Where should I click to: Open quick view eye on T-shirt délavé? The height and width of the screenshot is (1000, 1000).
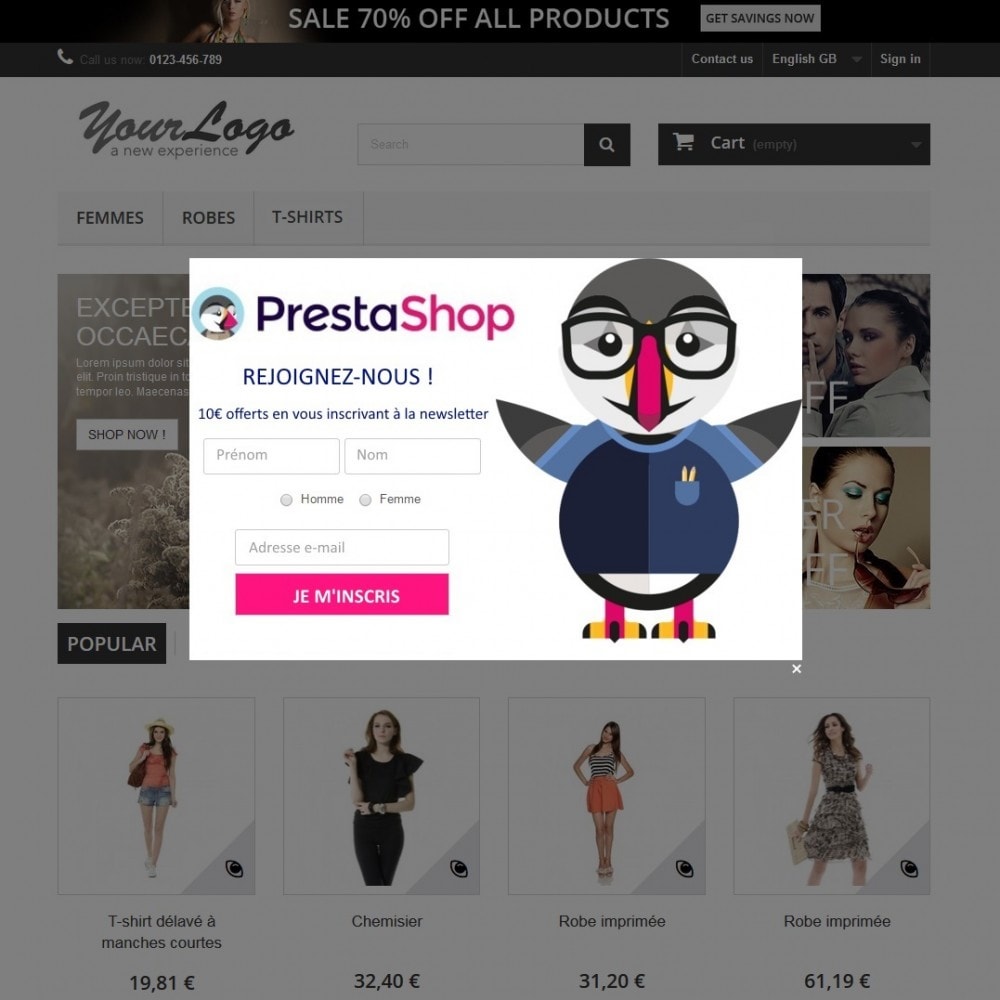(x=234, y=869)
